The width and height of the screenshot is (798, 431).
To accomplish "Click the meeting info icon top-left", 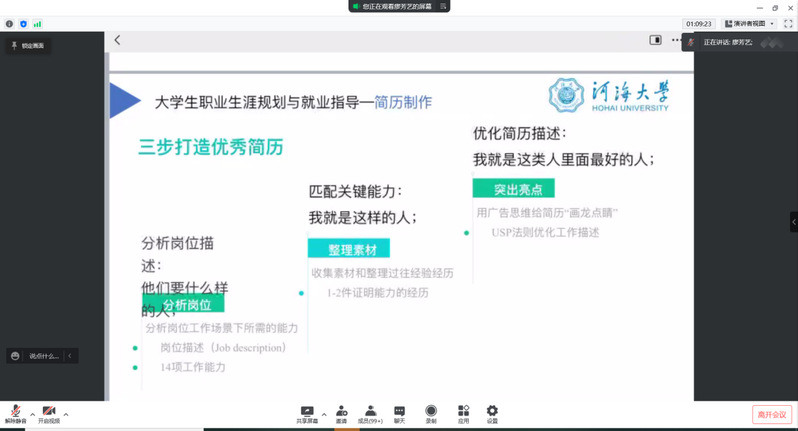I will tap(9, 23).
